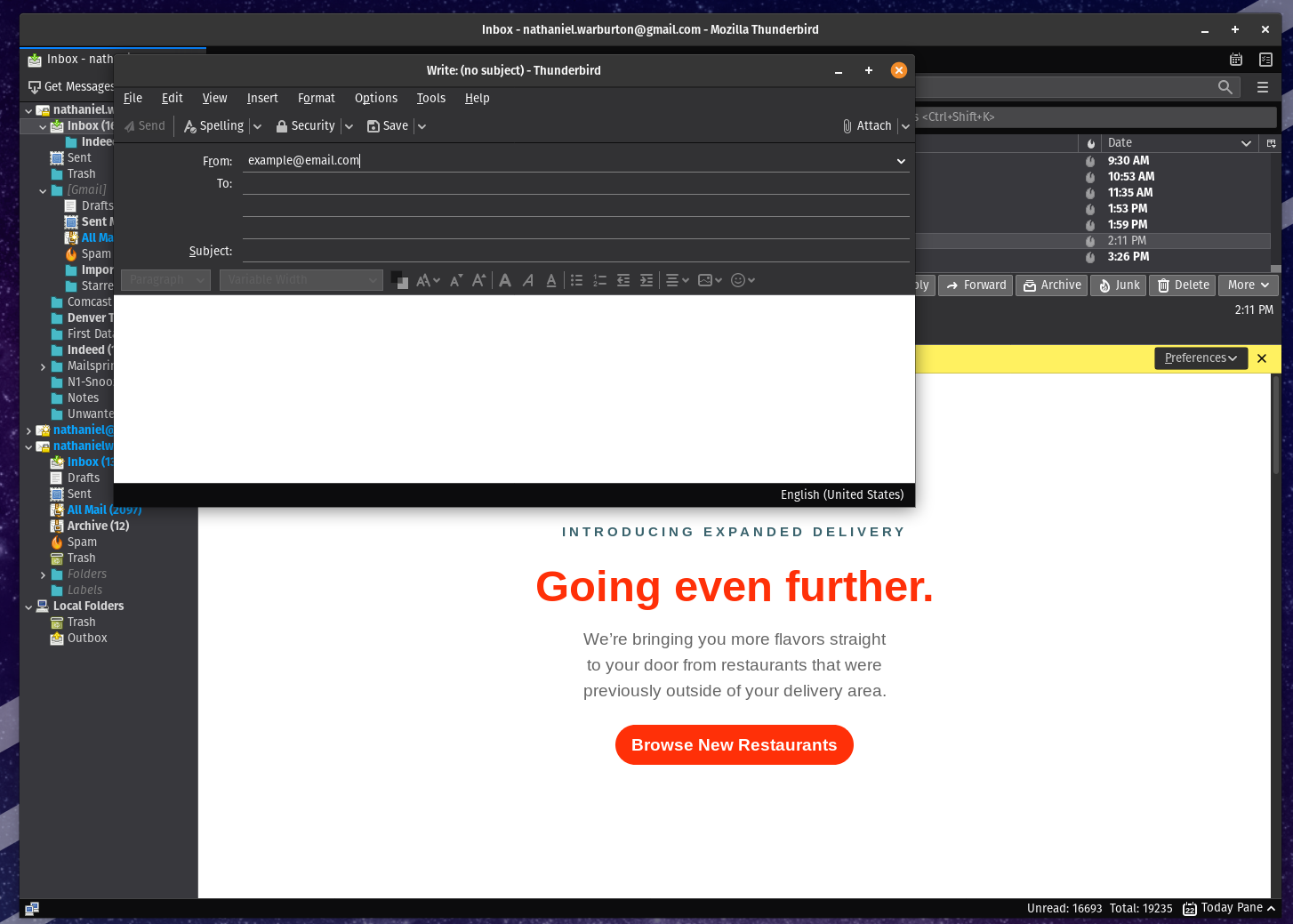The height and width of the screenshot is (924, 1293).
Task: Collapse the Local Folders tree
Action: pos(28,607)
